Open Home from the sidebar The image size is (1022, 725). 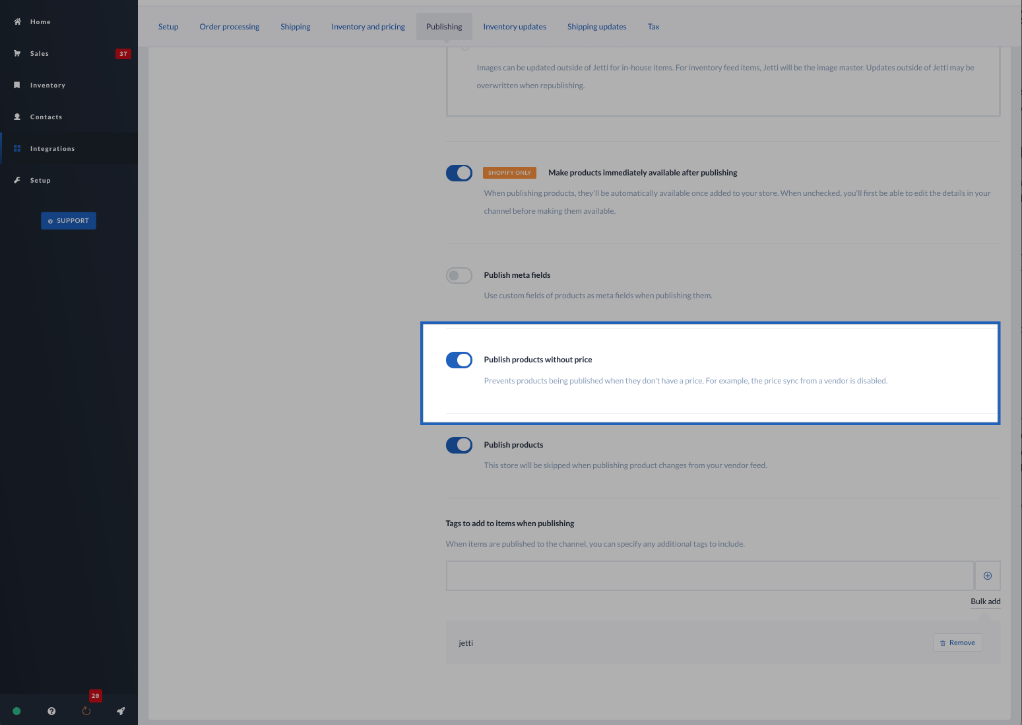pos(40,22)
